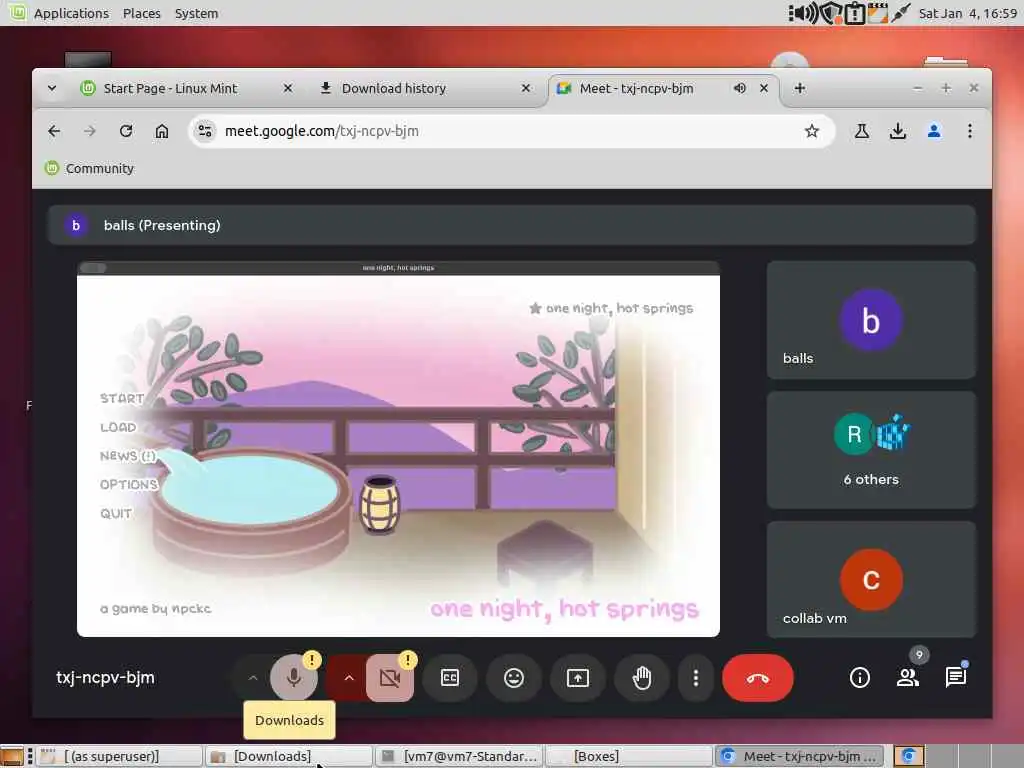
Task: Turn on the camera button
Action: pyautogui.click(x=390, y=678)
